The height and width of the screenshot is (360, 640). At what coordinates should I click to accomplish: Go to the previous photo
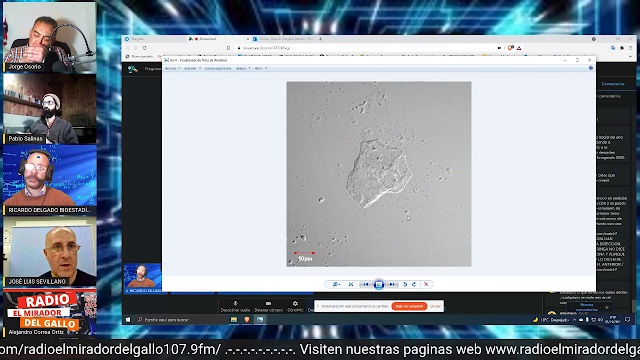(366, 284)
